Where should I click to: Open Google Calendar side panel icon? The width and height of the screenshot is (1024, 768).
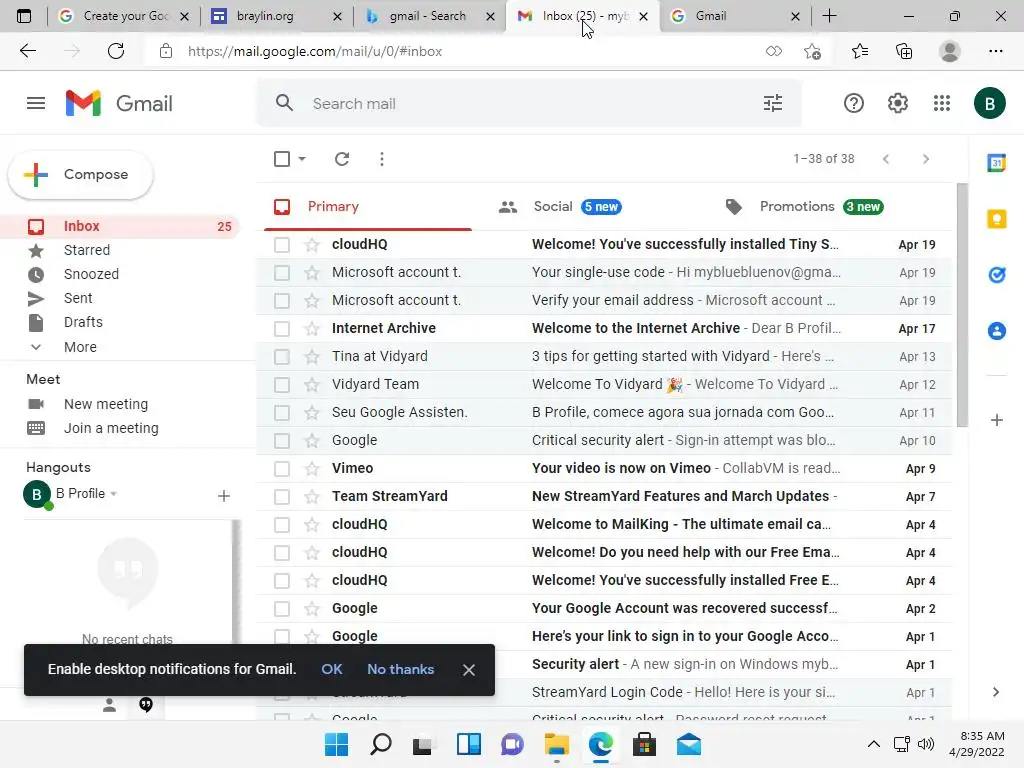pos(997,163)
